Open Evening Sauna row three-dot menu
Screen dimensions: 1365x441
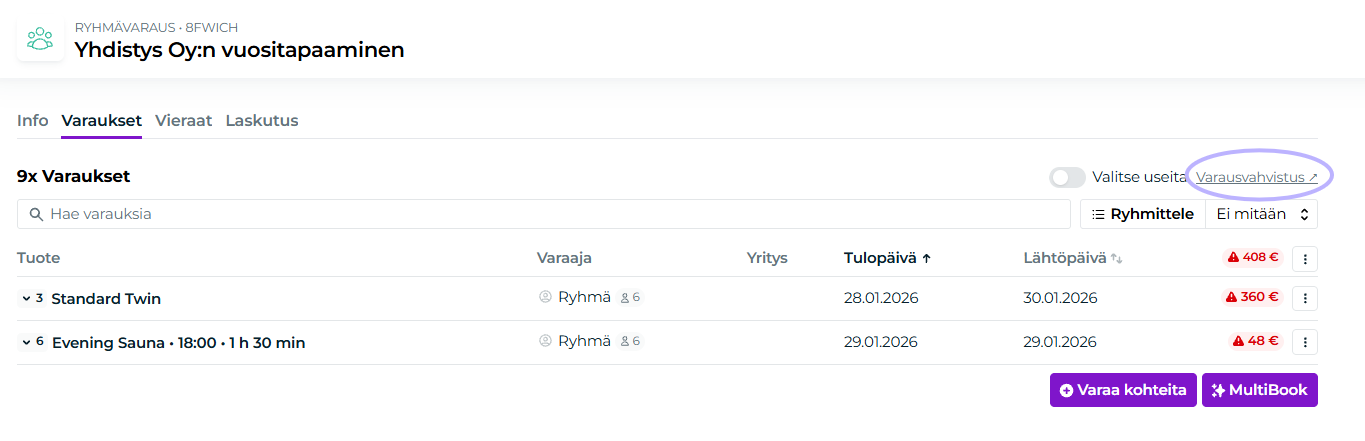tap(1304, 342)
